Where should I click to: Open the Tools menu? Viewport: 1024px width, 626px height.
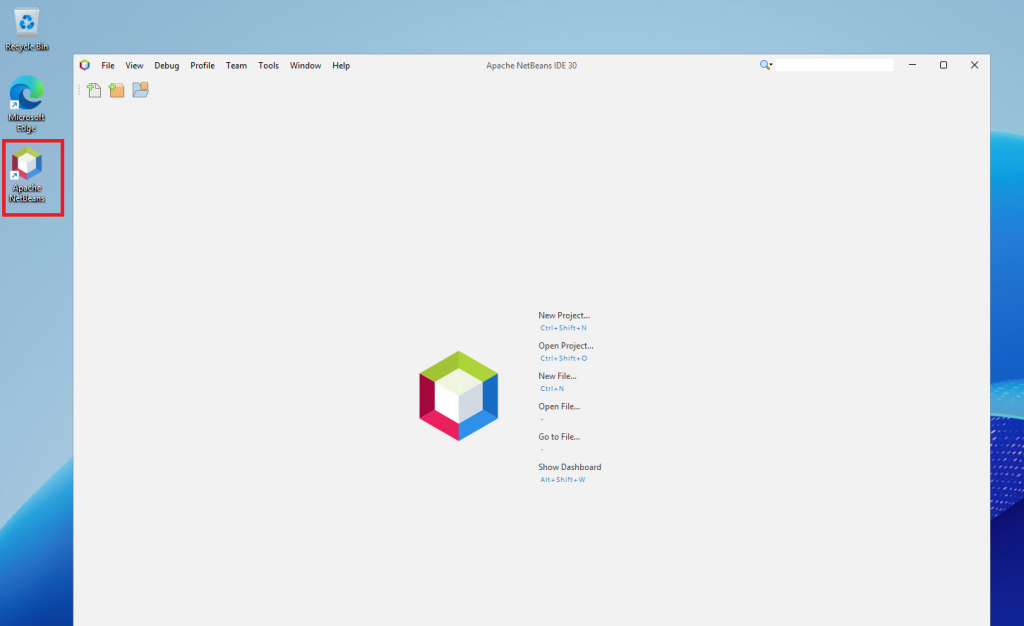(x=268, y=65)
